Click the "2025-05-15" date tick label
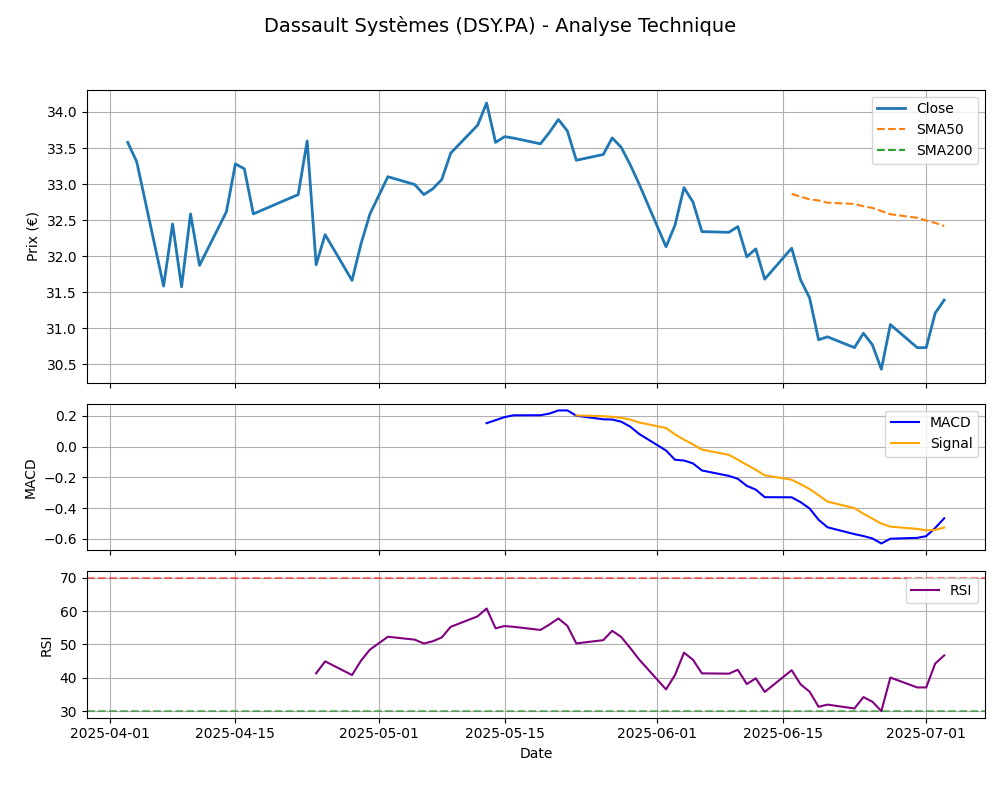The height and width of the screenshot is (800, 1000). point(505,733)
